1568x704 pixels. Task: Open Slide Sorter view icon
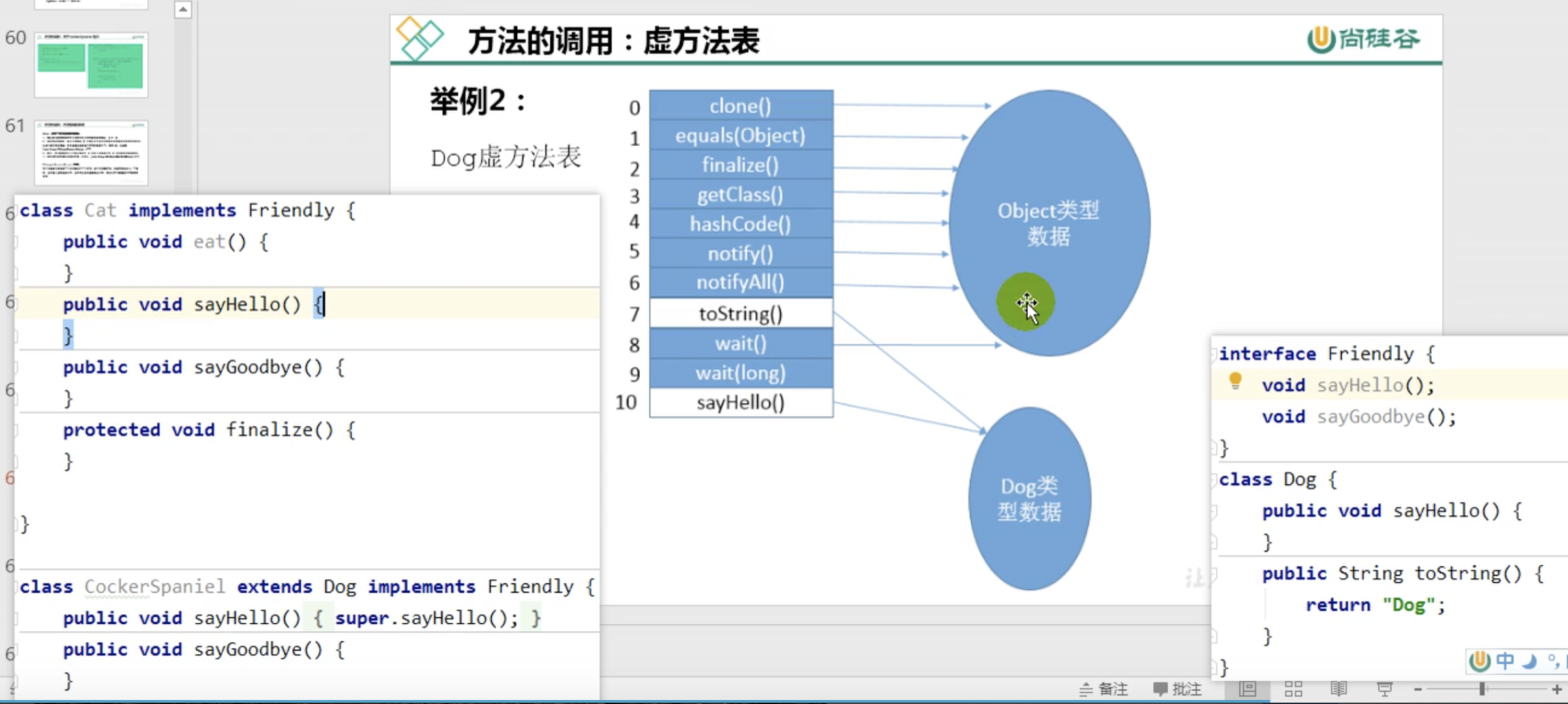1293,689
